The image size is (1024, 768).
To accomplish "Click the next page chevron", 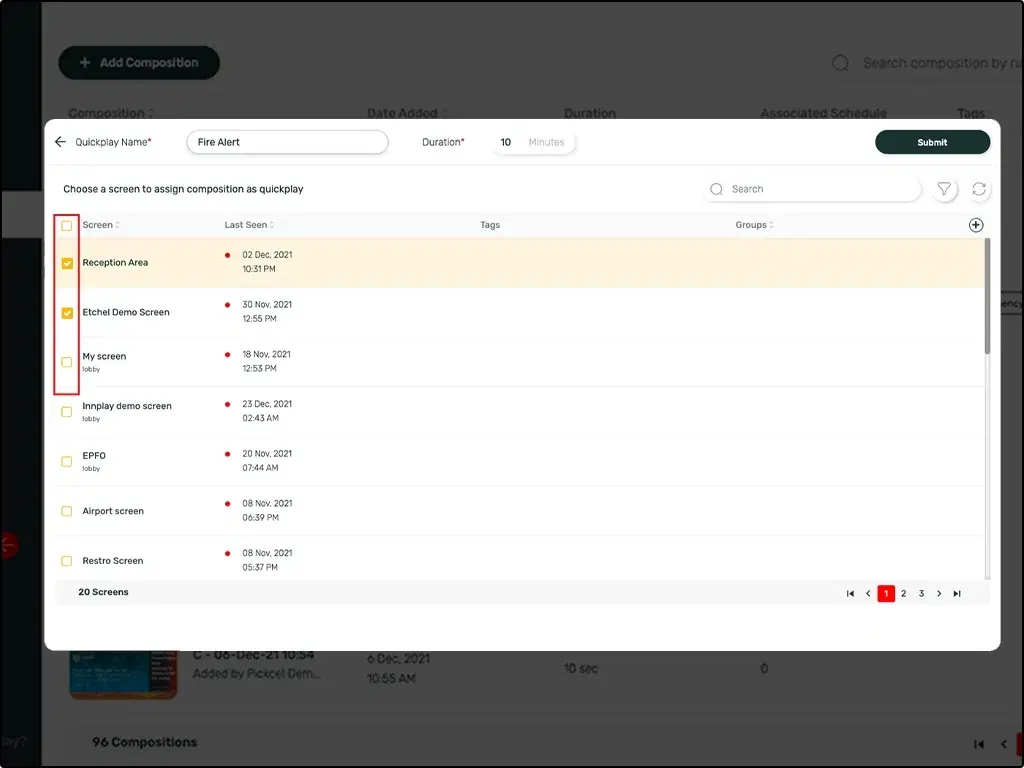I will coord(938,593).
